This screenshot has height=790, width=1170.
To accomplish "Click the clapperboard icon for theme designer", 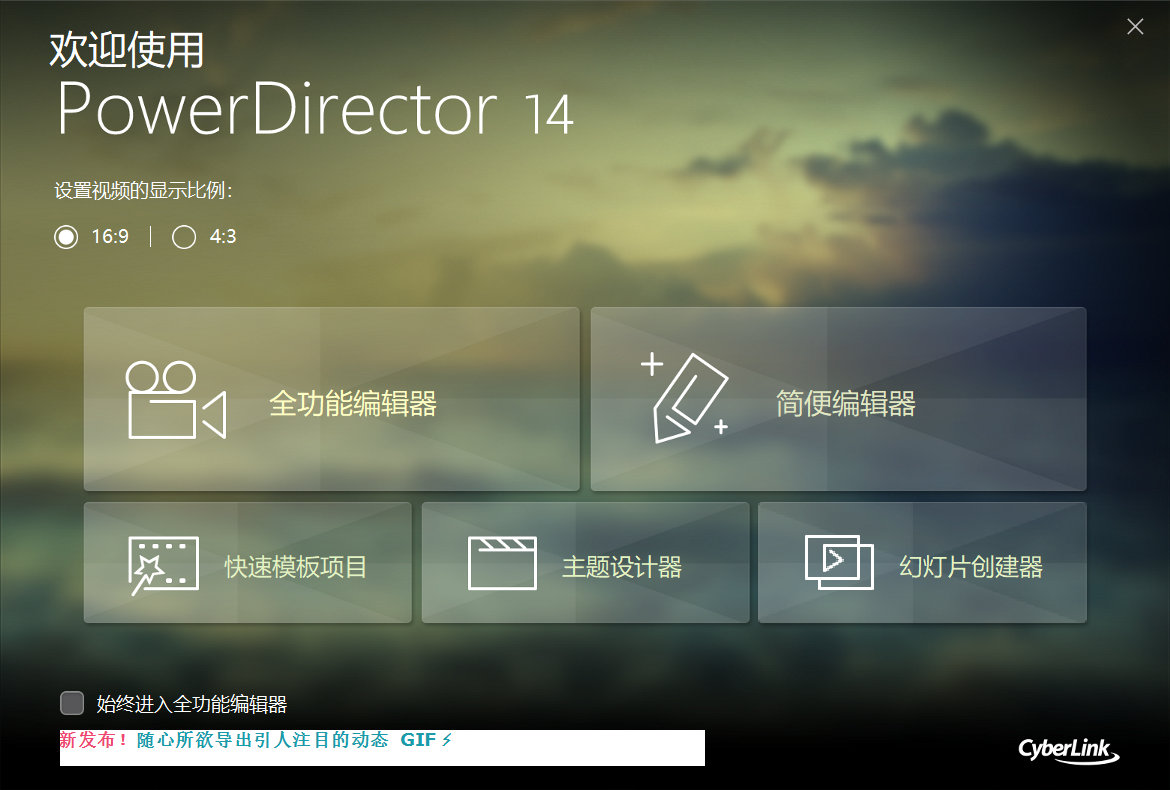I will tap(502, 563).
